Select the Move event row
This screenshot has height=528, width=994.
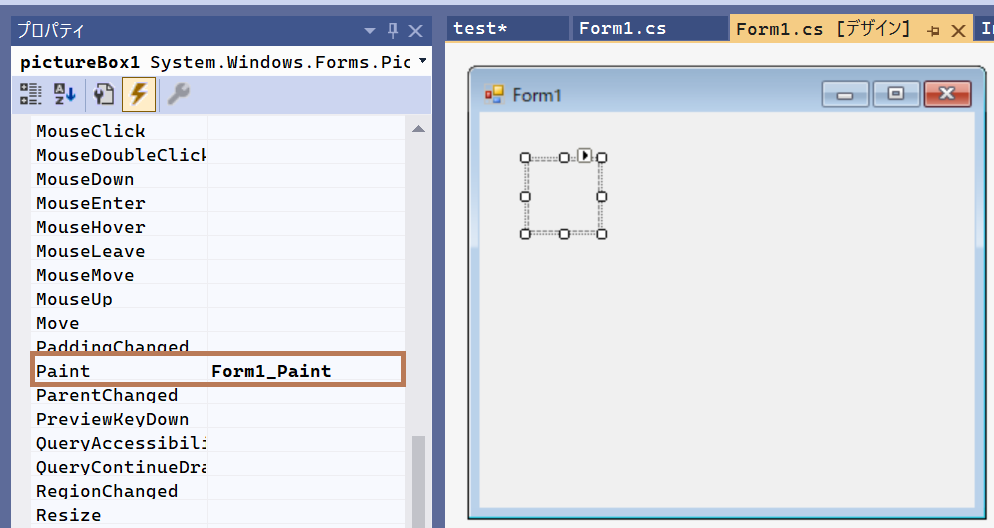point(217,323)
